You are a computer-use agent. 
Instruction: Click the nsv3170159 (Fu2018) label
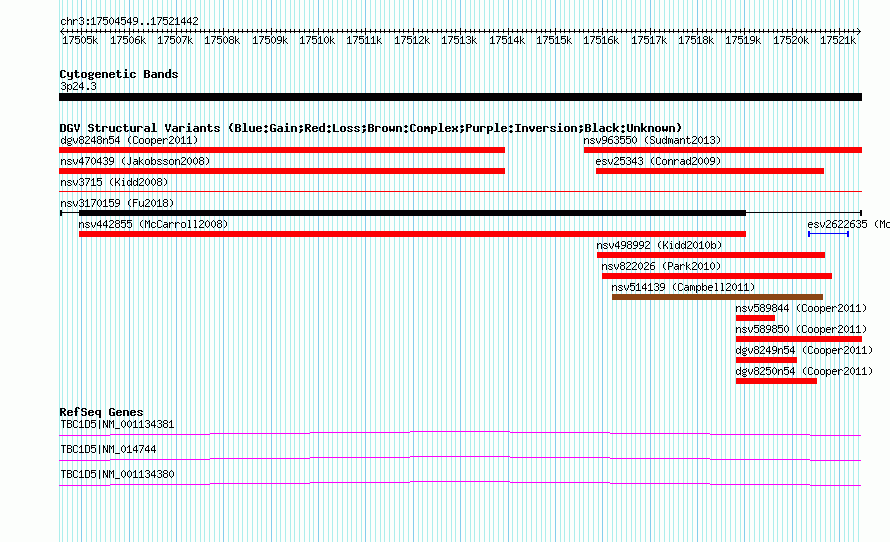pyautogui.click(x=117, y=203)
